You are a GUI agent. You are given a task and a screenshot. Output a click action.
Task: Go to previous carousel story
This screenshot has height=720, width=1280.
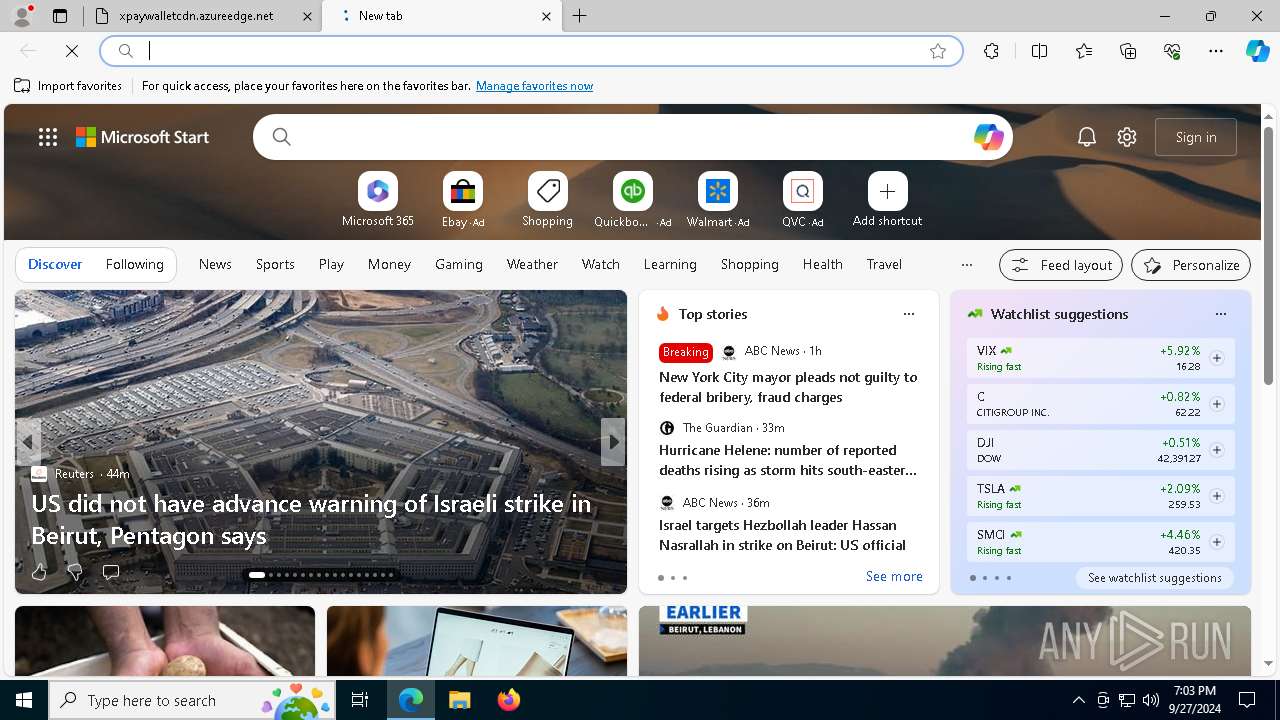click(x=28, y=442)
